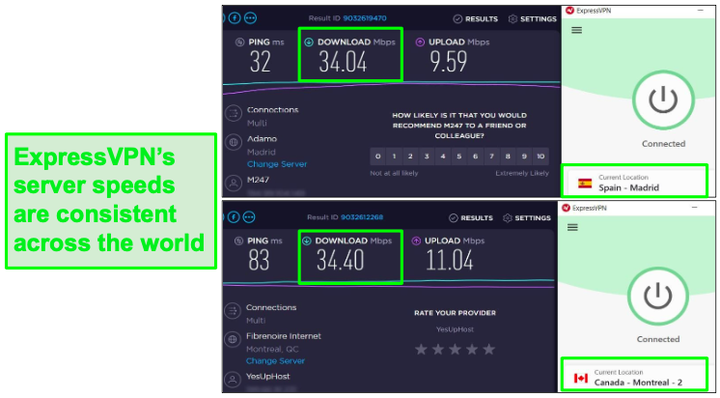Click the download icon beside DOWNLOAD Mbps in the bottom speedtest

pos(306,241)
